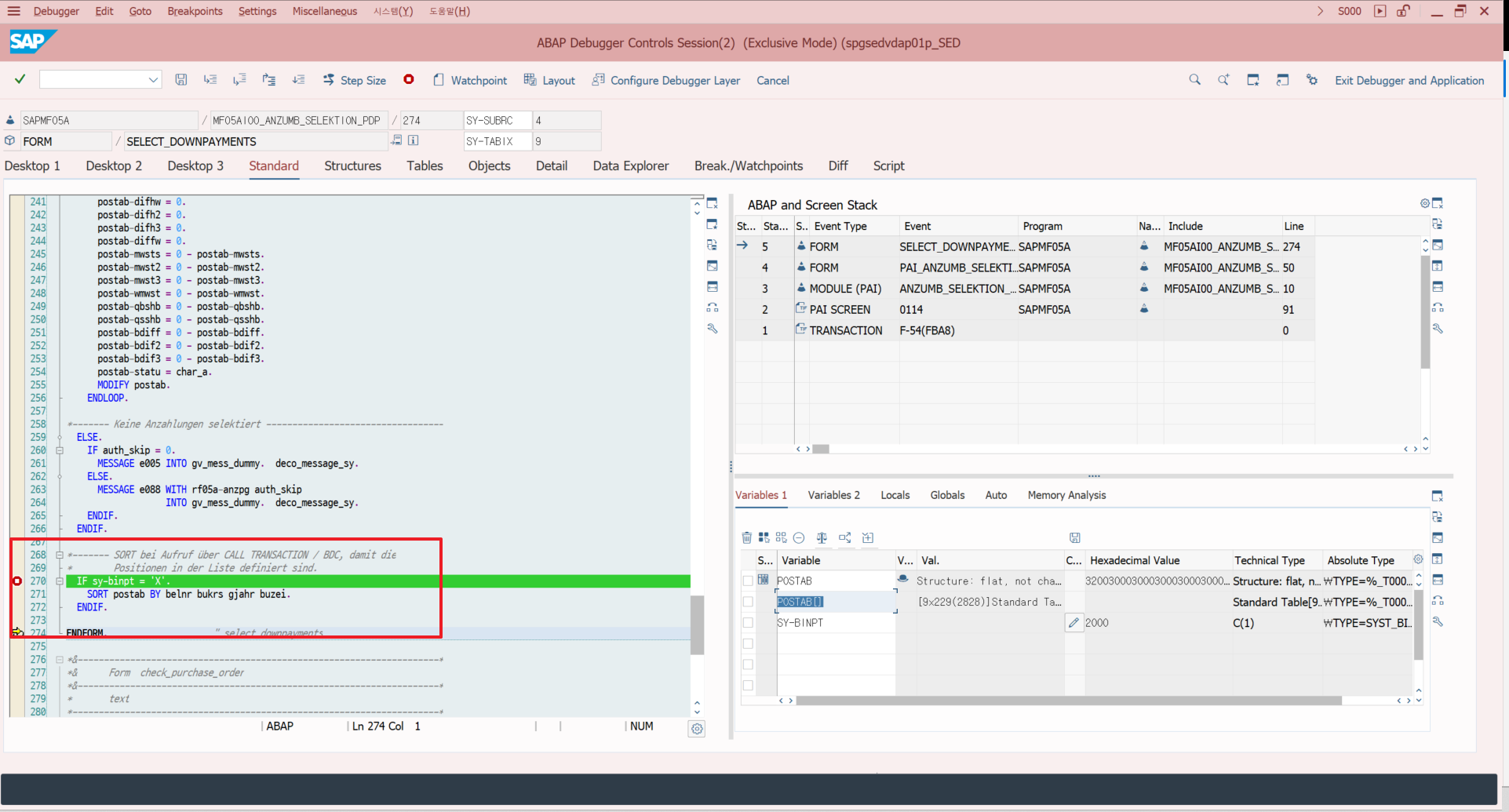The image size is (1509, 812).
Task: Toggle checkbox for POSTAB[] variable row
Action: coord(748,602)
